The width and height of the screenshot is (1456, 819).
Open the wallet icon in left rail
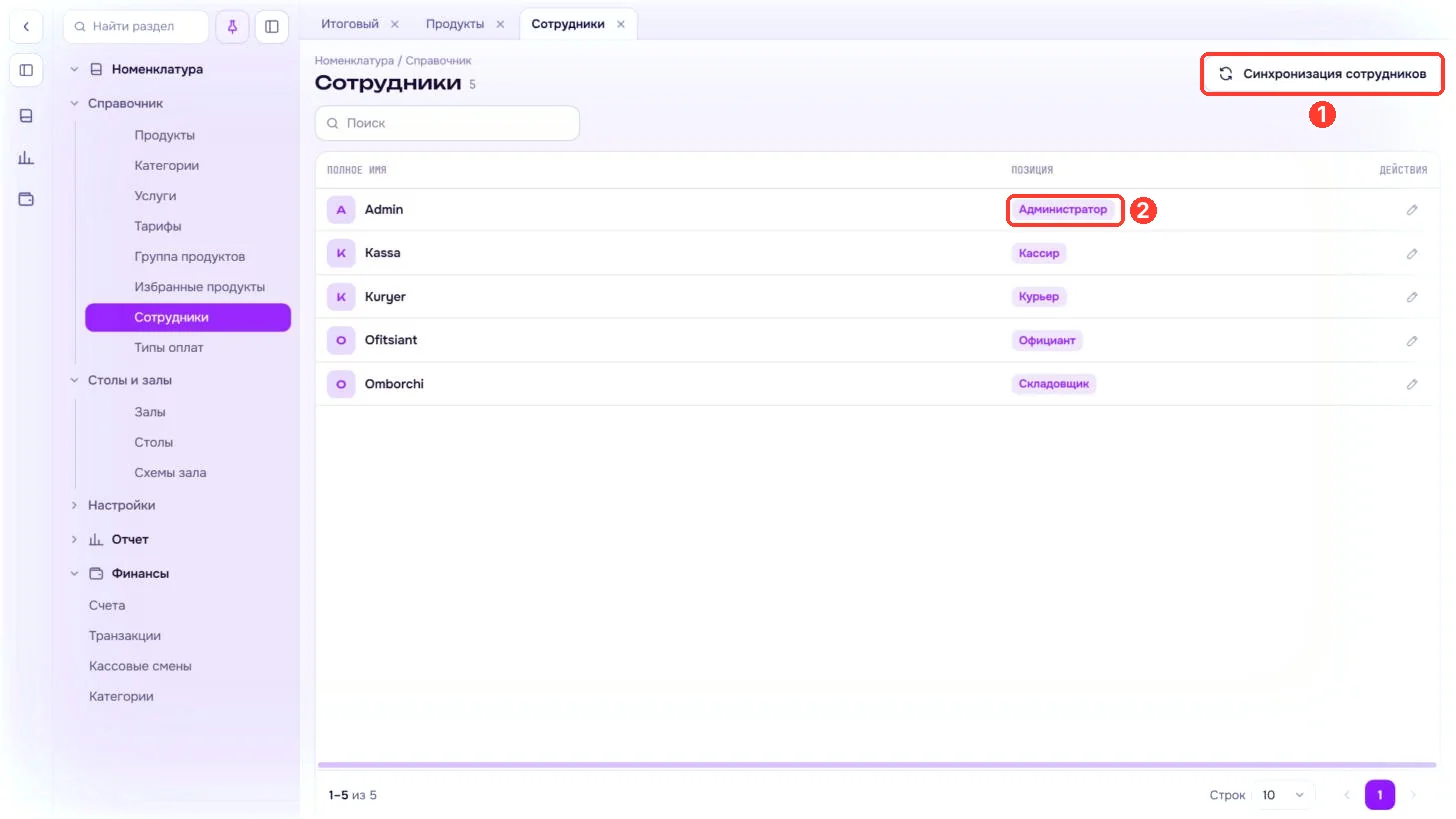pyautogui.click(x=26, y=199)
